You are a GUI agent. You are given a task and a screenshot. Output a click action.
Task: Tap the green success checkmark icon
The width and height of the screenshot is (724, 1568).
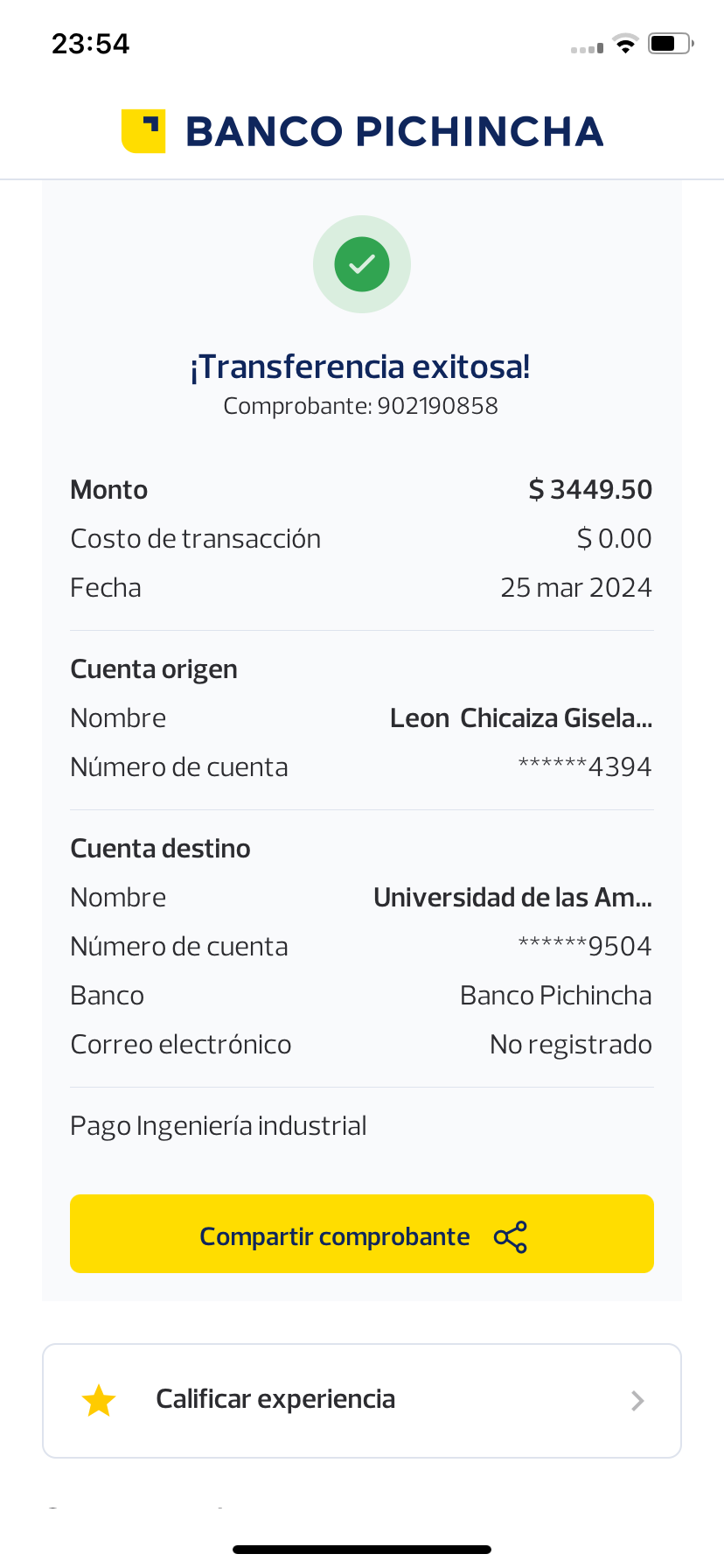pyautogui.click(x=362, y=264)
